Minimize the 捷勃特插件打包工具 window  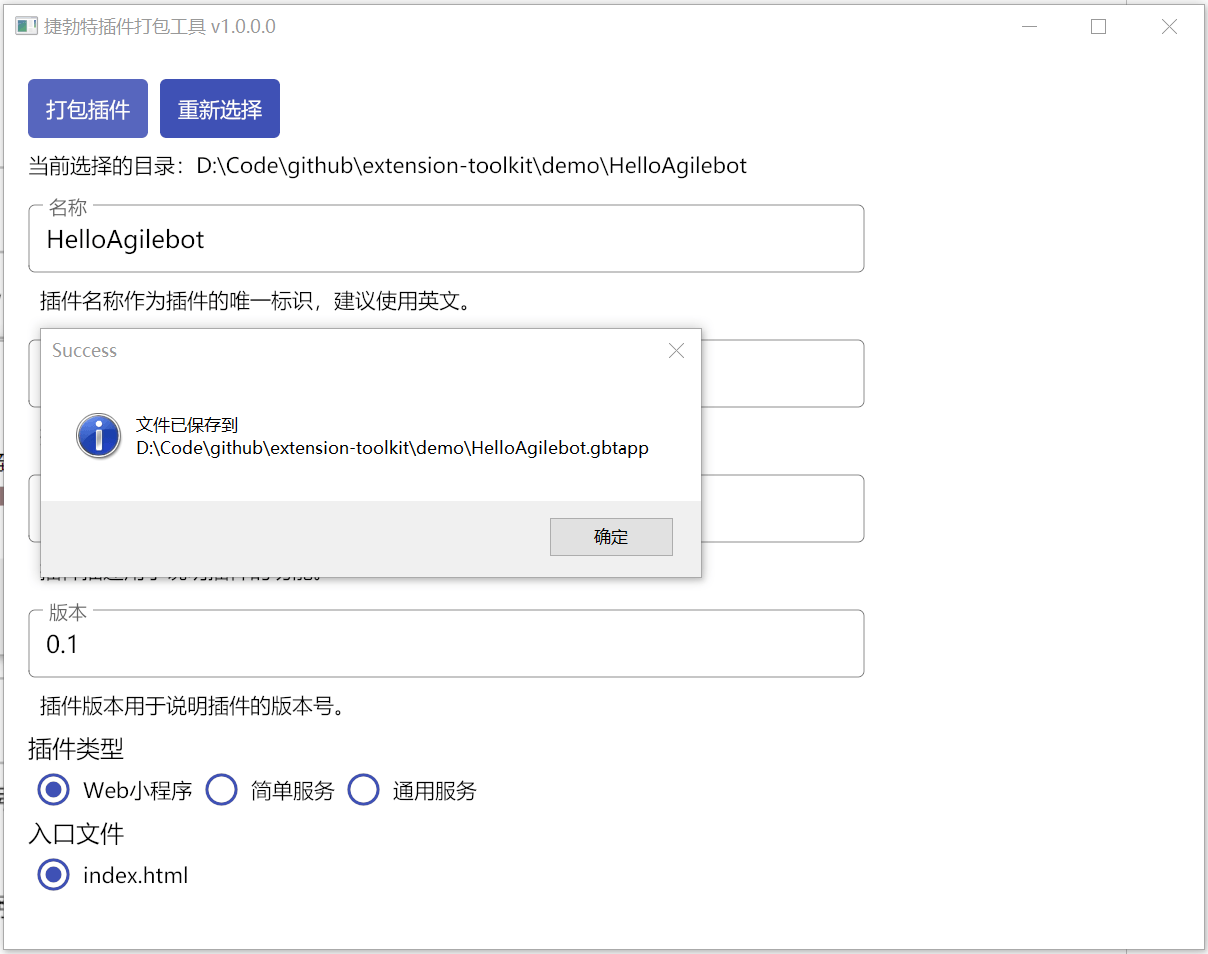pos(1029,27)
